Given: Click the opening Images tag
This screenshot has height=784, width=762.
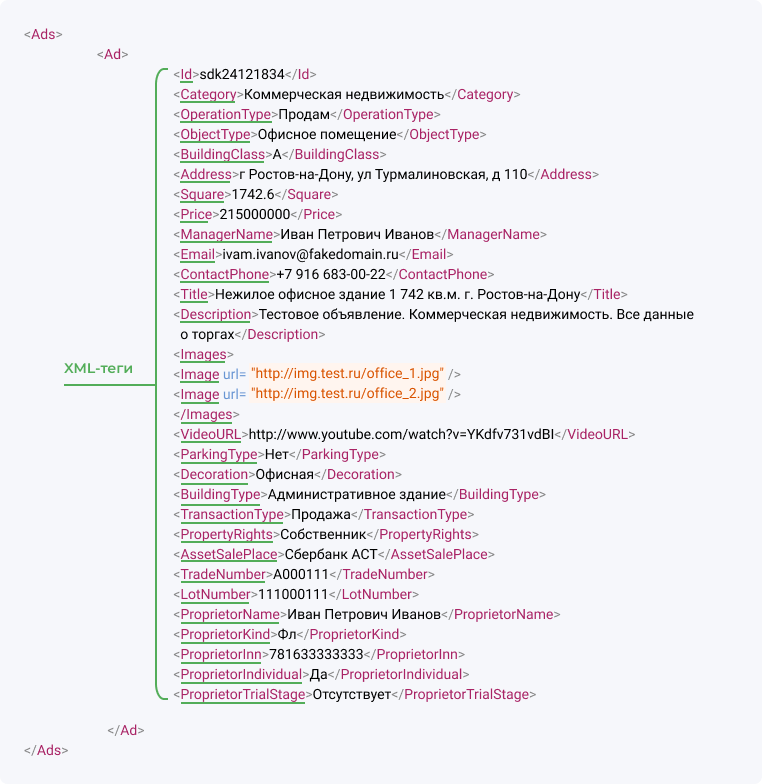Looking at the screenshot, I should tap(204, 354).
